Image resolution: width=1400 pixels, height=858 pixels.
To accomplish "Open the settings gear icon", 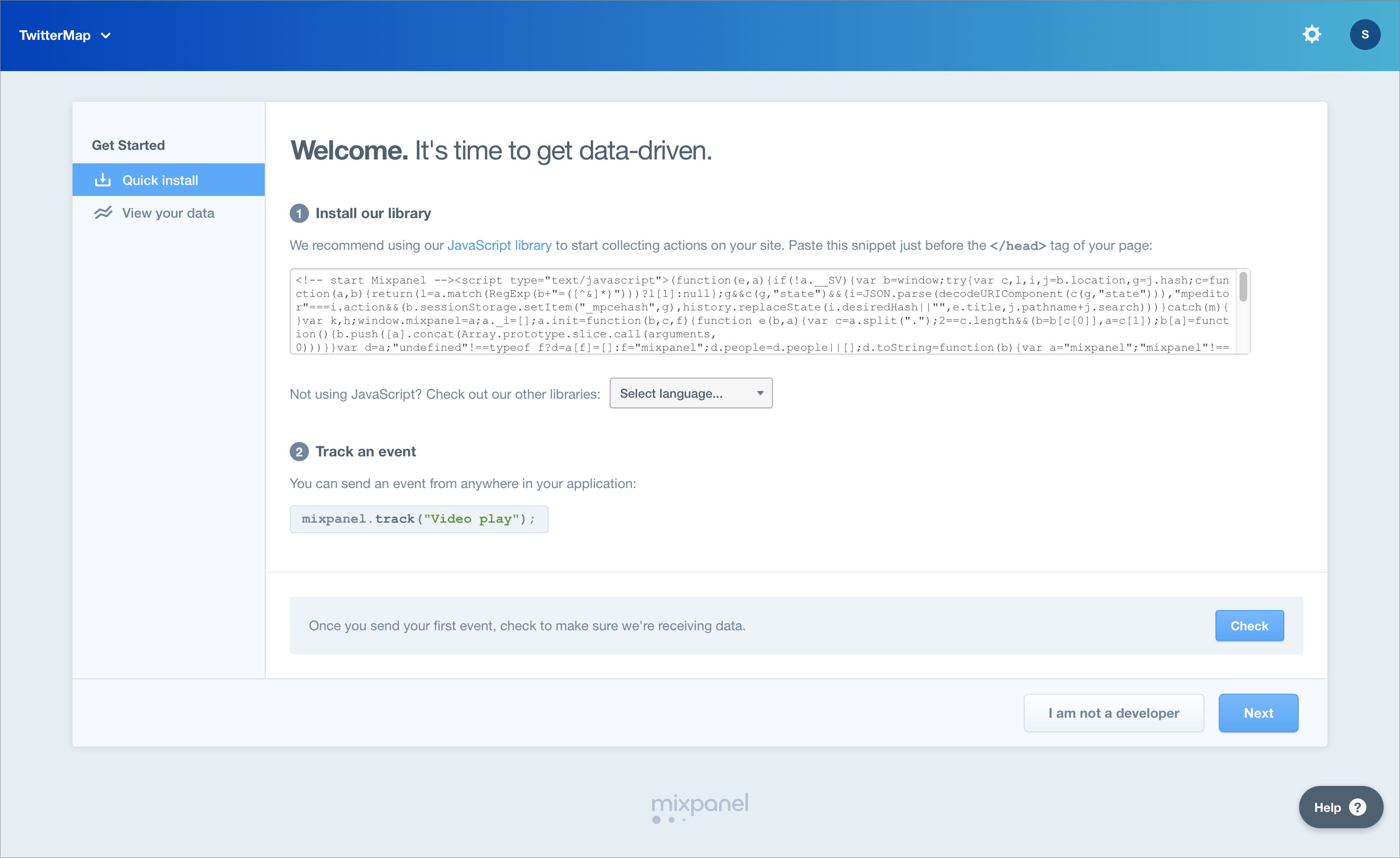I will click(x=1312, y=35).
